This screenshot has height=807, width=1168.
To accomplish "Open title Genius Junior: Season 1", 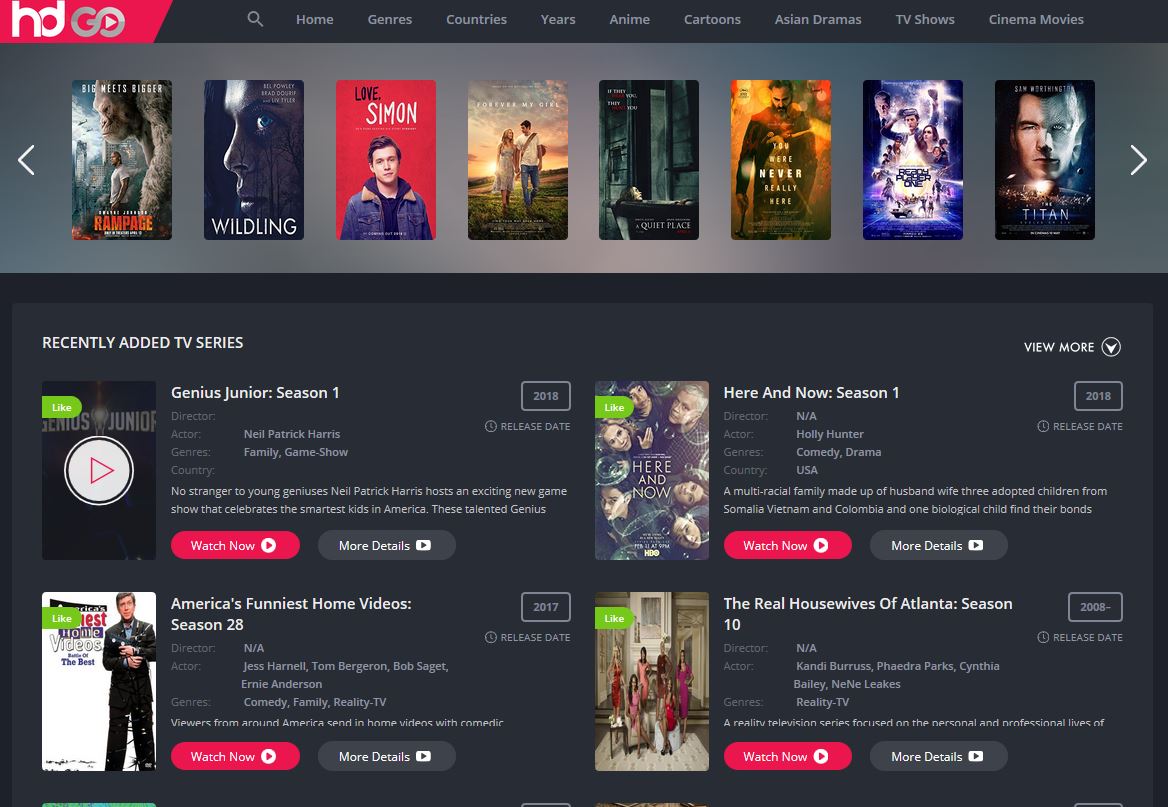I will pyautogui.click(x=256, y=393).
